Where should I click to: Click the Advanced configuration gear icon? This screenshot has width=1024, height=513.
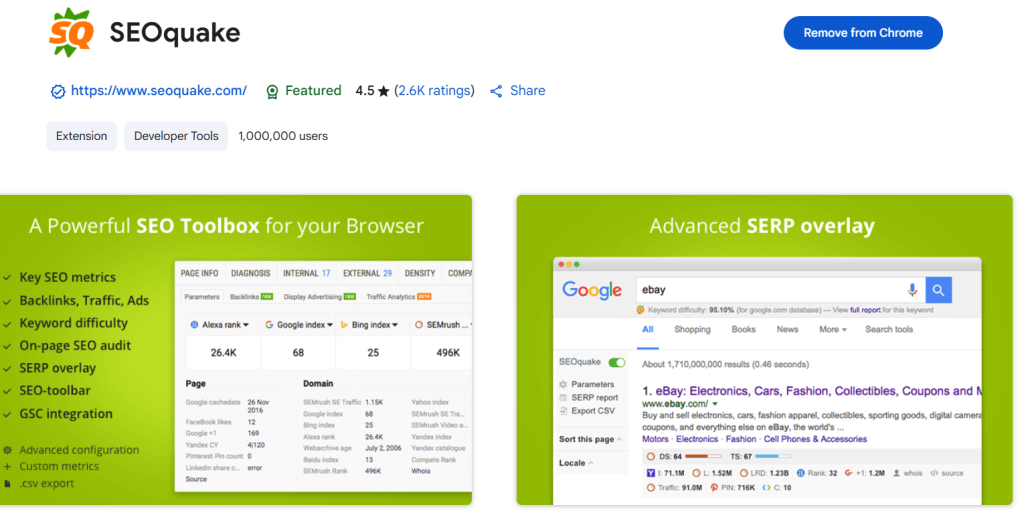pos(8,450)
